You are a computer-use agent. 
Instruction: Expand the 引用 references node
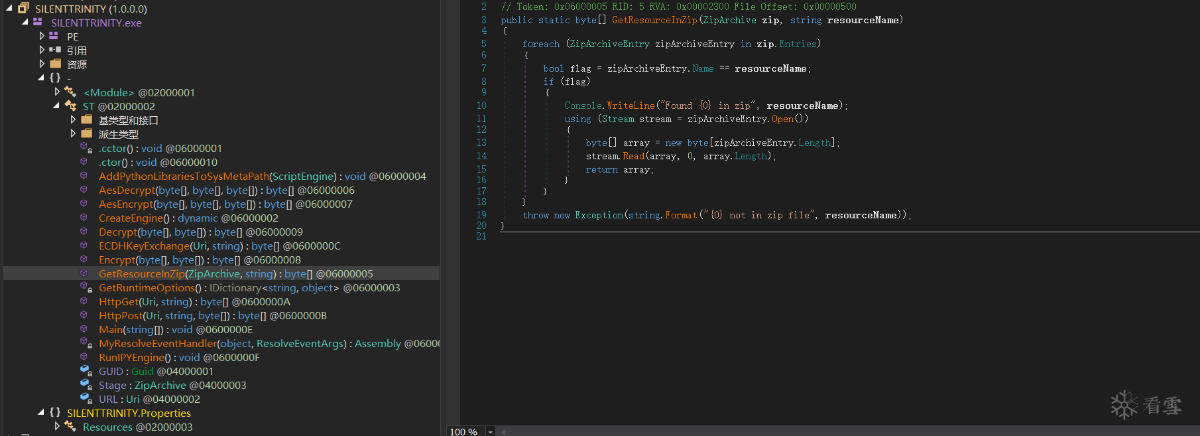[41, 50]
